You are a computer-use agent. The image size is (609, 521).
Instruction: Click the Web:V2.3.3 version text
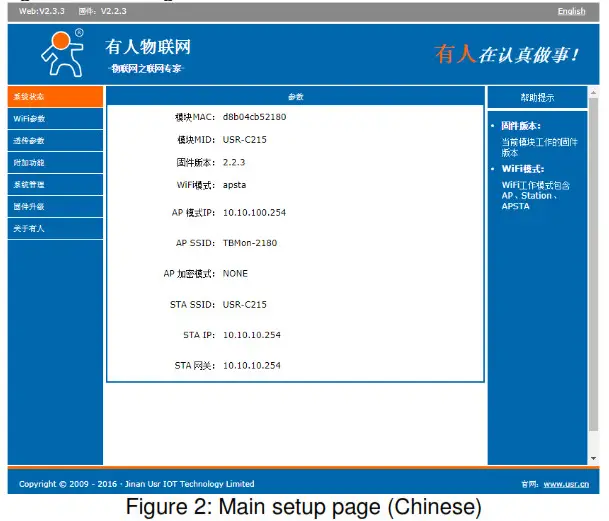(42, 11)
